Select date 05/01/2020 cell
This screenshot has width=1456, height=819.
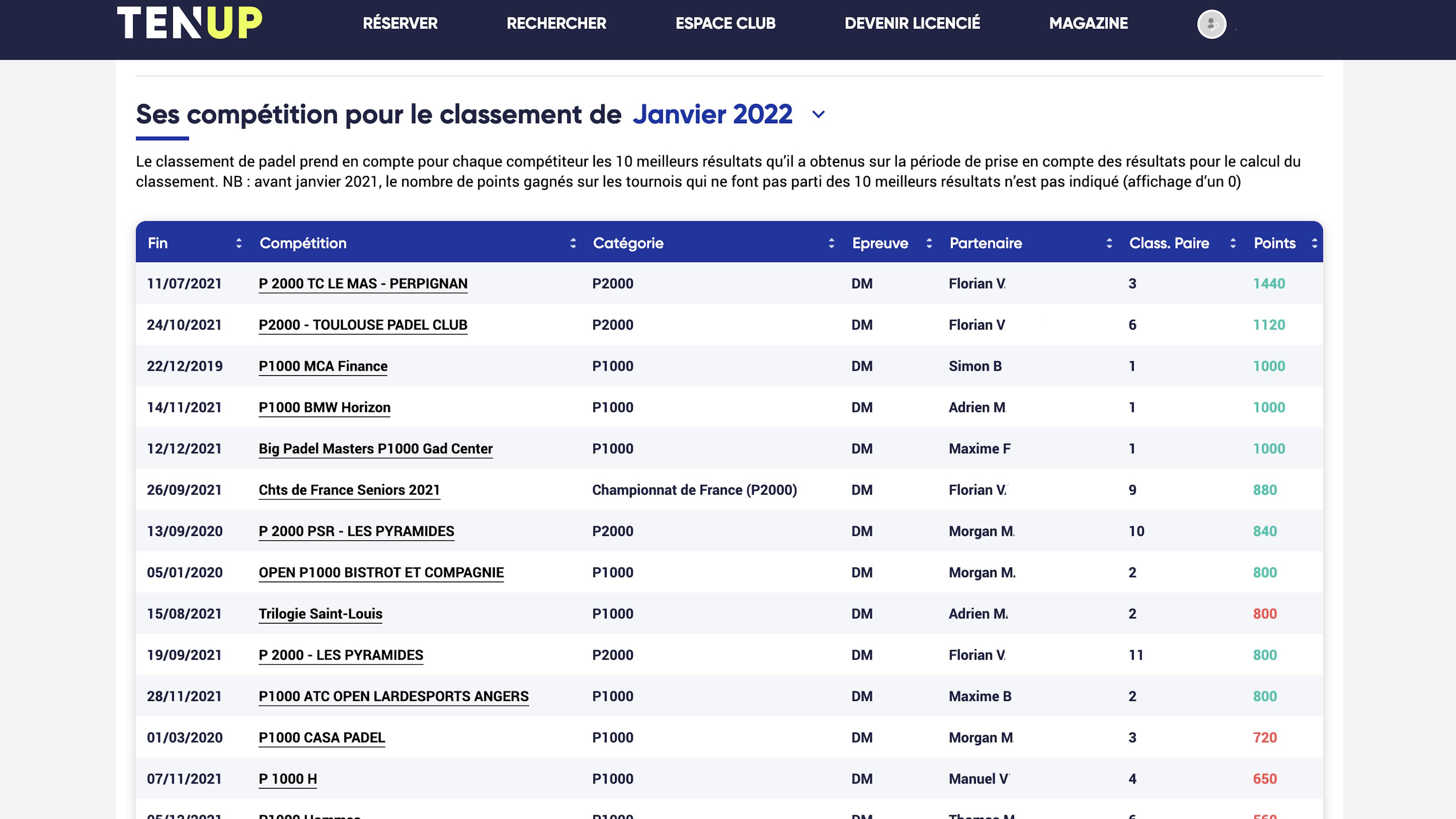click(185, 573)
